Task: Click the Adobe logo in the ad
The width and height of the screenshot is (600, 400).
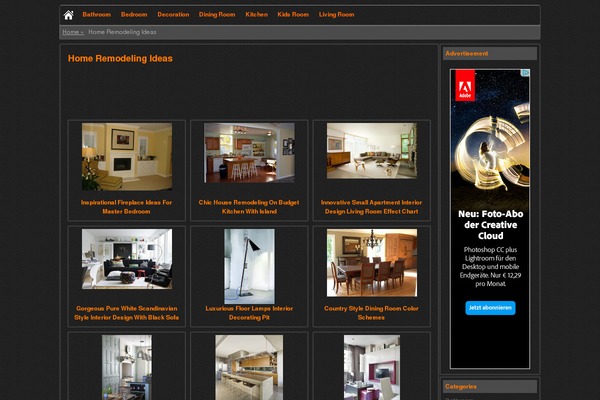Action: (x=465, y=85)
